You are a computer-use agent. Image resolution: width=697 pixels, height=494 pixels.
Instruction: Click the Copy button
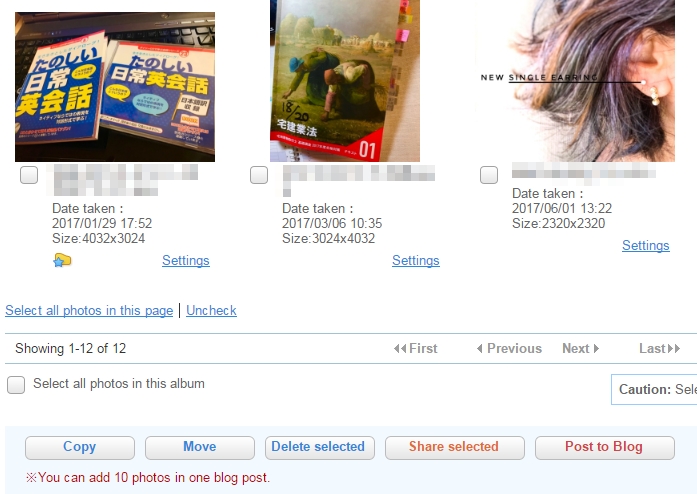pyautogui.click(x=80, y=447)
